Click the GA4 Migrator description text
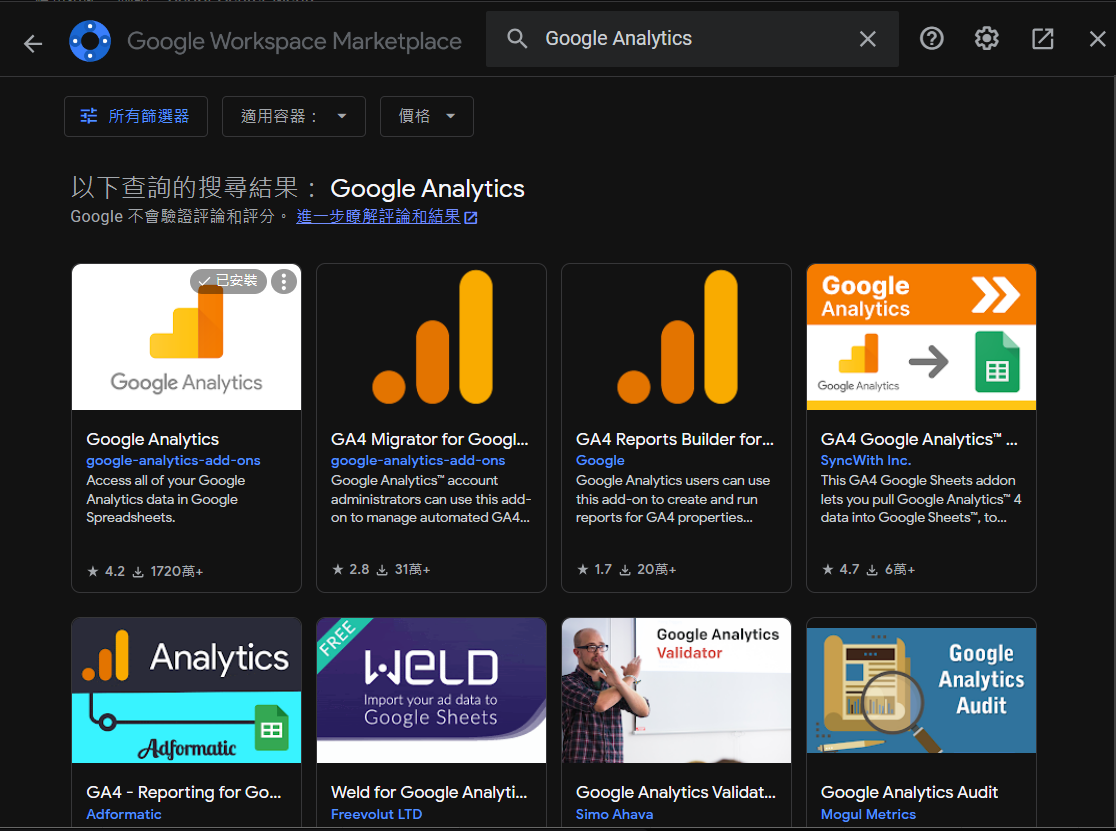 [431, 499]
